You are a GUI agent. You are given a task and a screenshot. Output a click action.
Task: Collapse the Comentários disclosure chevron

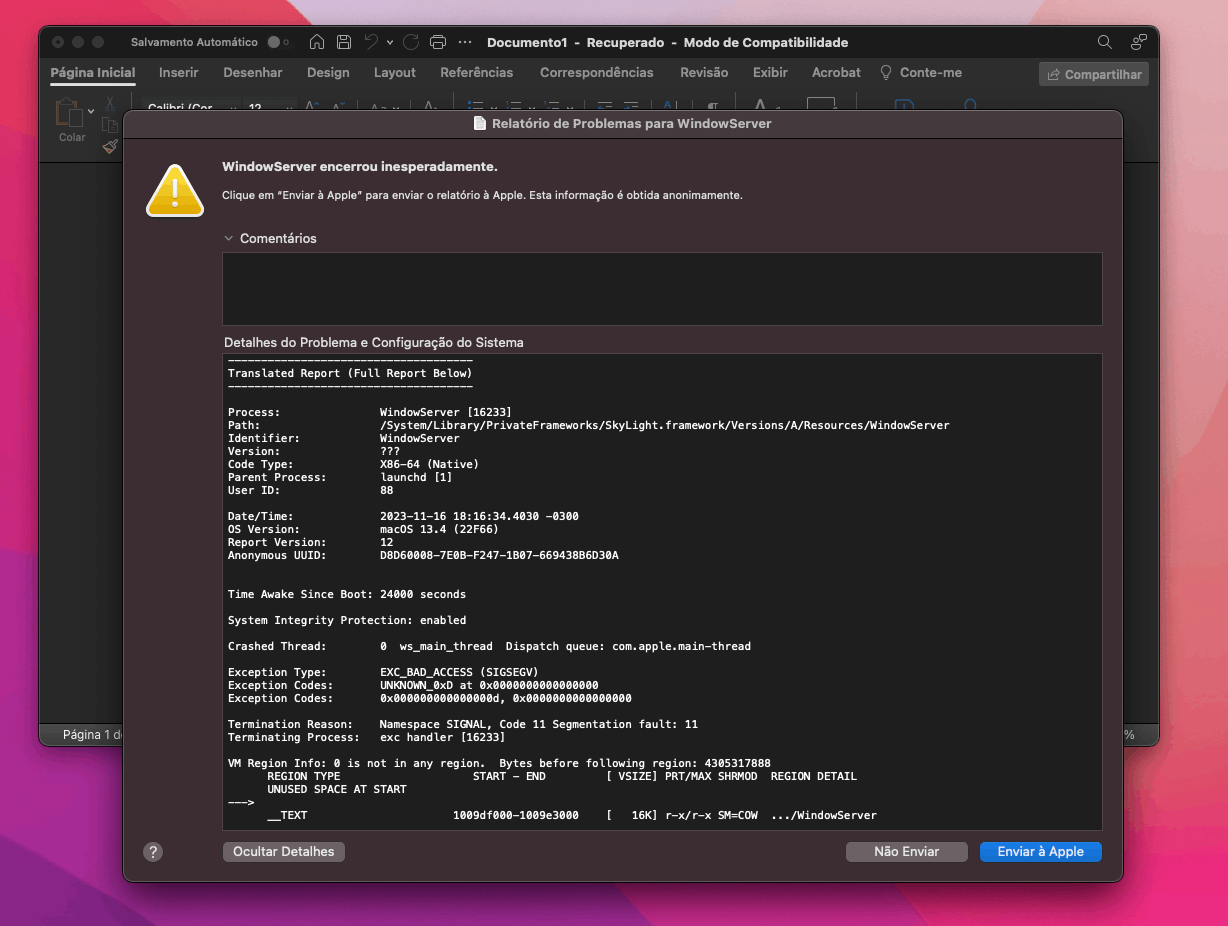click(229, 238)
